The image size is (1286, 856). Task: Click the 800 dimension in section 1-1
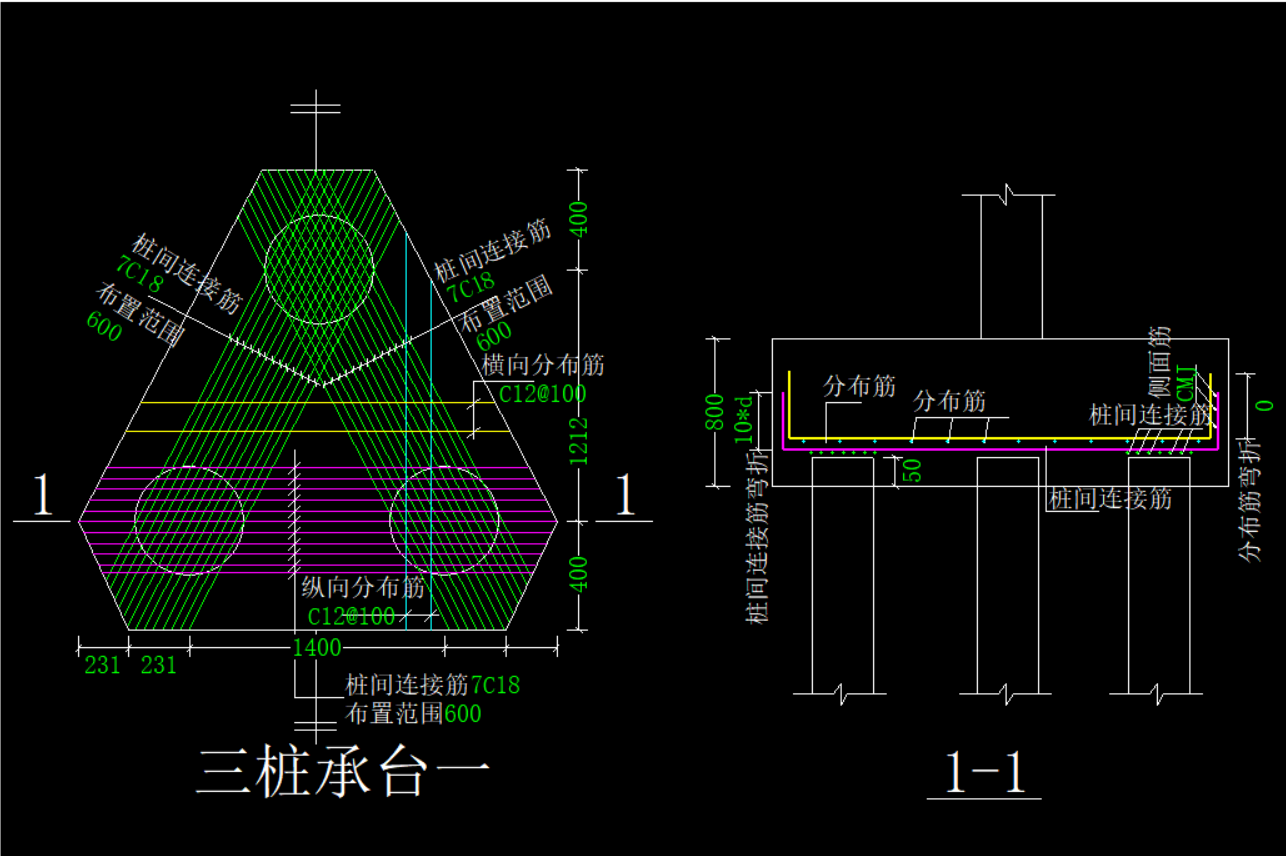pos(716,412)
